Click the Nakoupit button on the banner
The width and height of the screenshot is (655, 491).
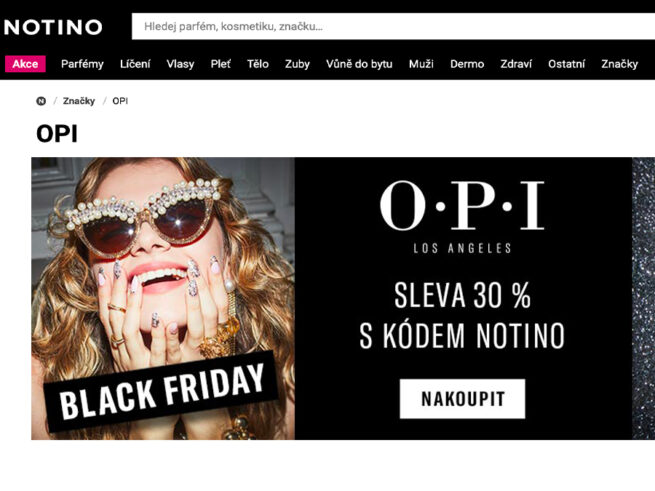pos(462,399)
